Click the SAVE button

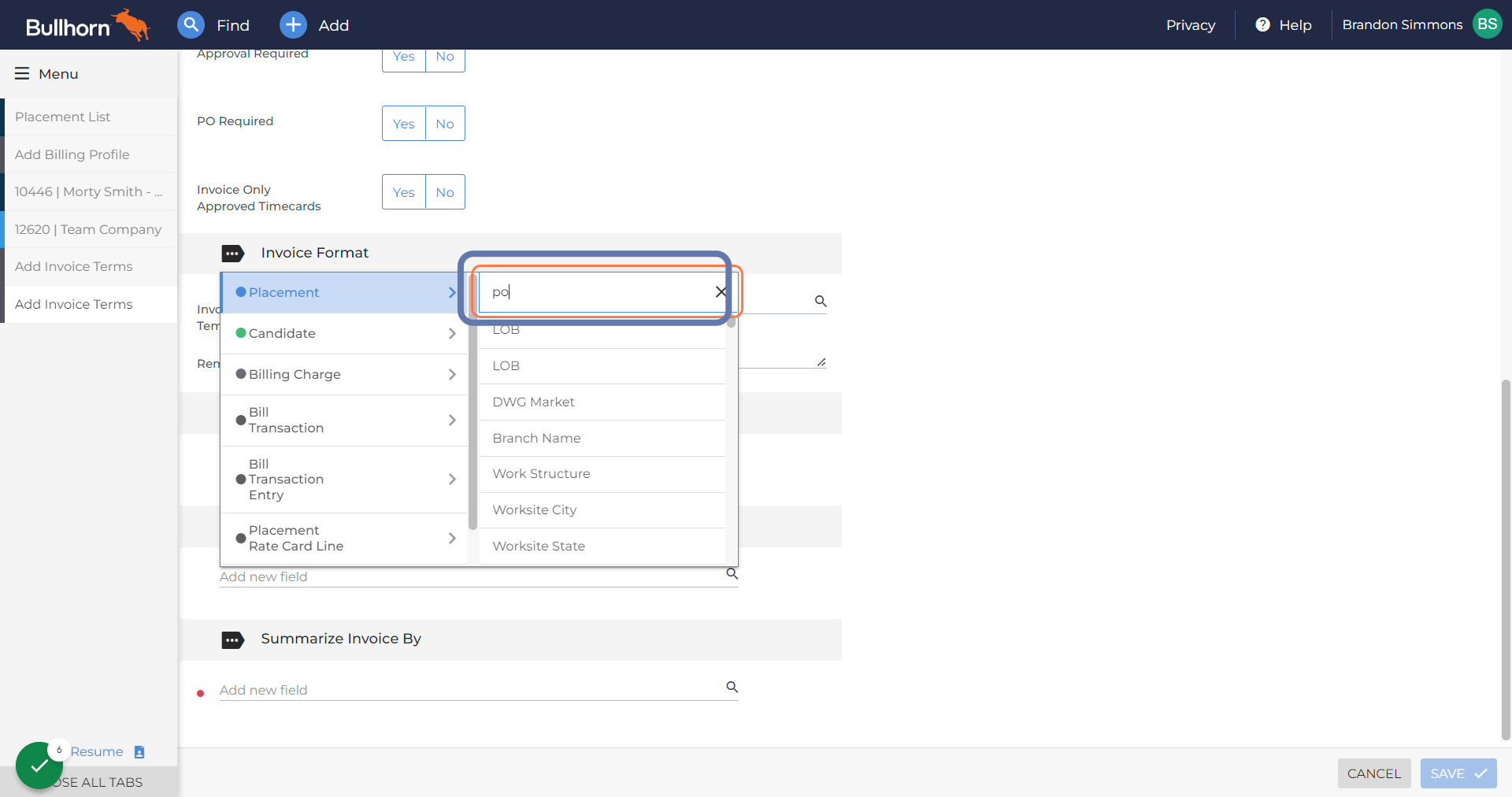pos(1458,773)
